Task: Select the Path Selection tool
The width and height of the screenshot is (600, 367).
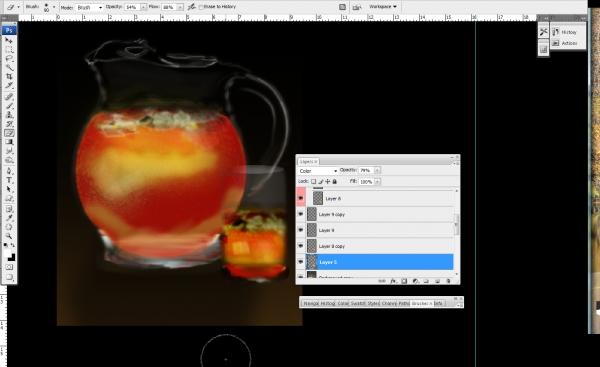Action: pyautogui.click(x=9, y=189)
